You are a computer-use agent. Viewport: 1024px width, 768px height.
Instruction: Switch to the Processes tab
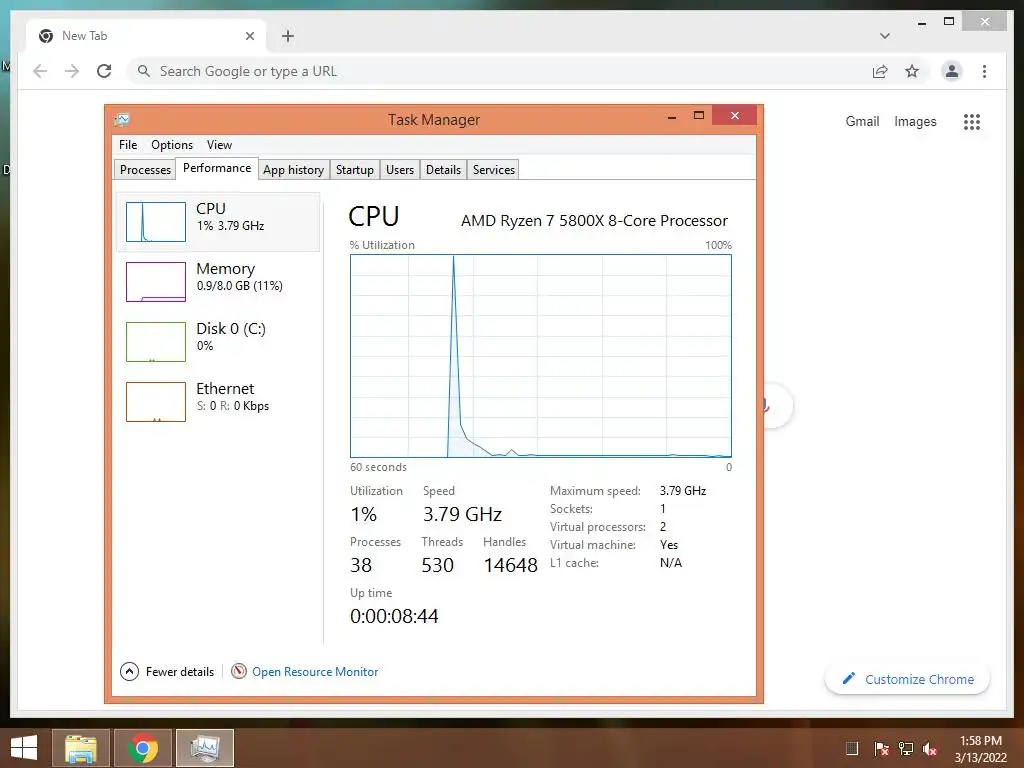pyautogui.click(x=145, y=170)
